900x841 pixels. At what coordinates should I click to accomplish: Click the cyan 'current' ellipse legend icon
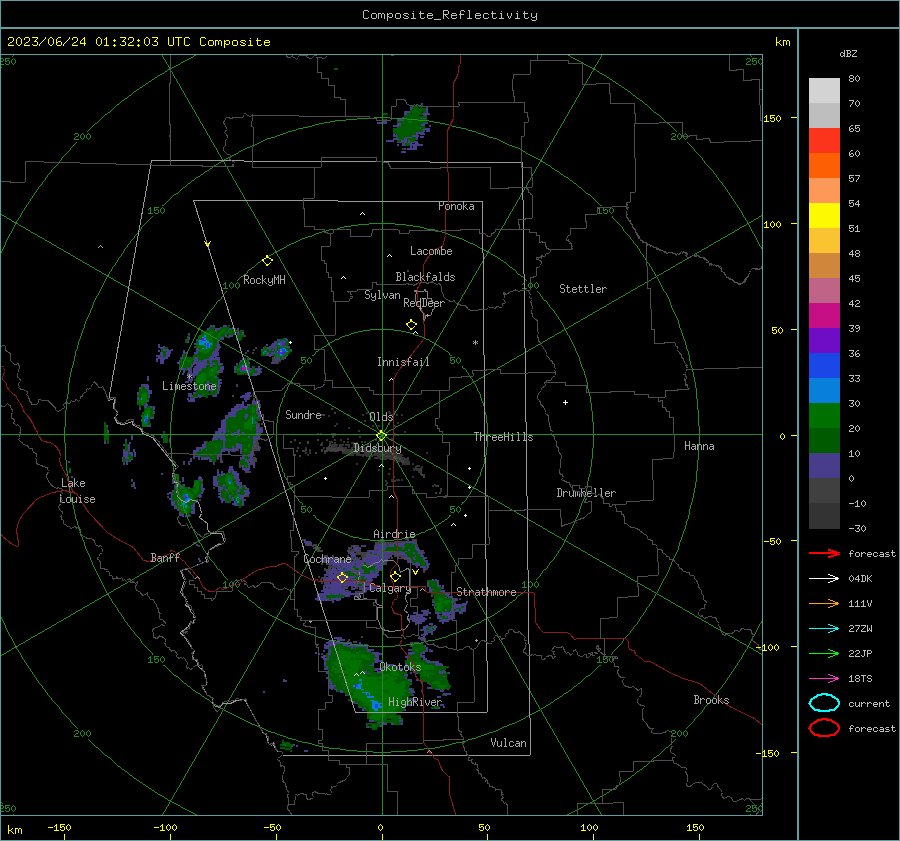point(824,703)
